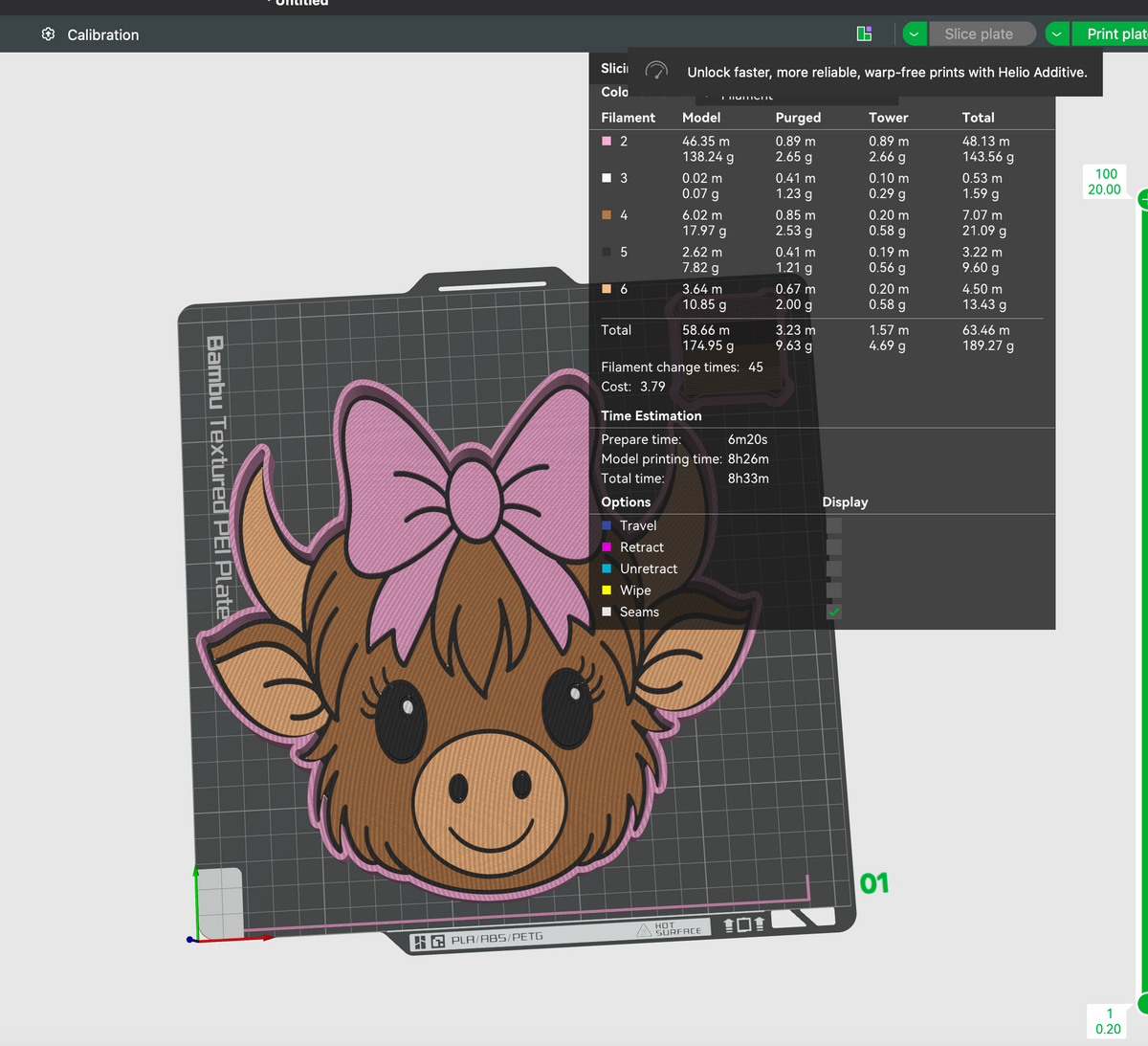Click the Total column header

(x=979, y=118)
